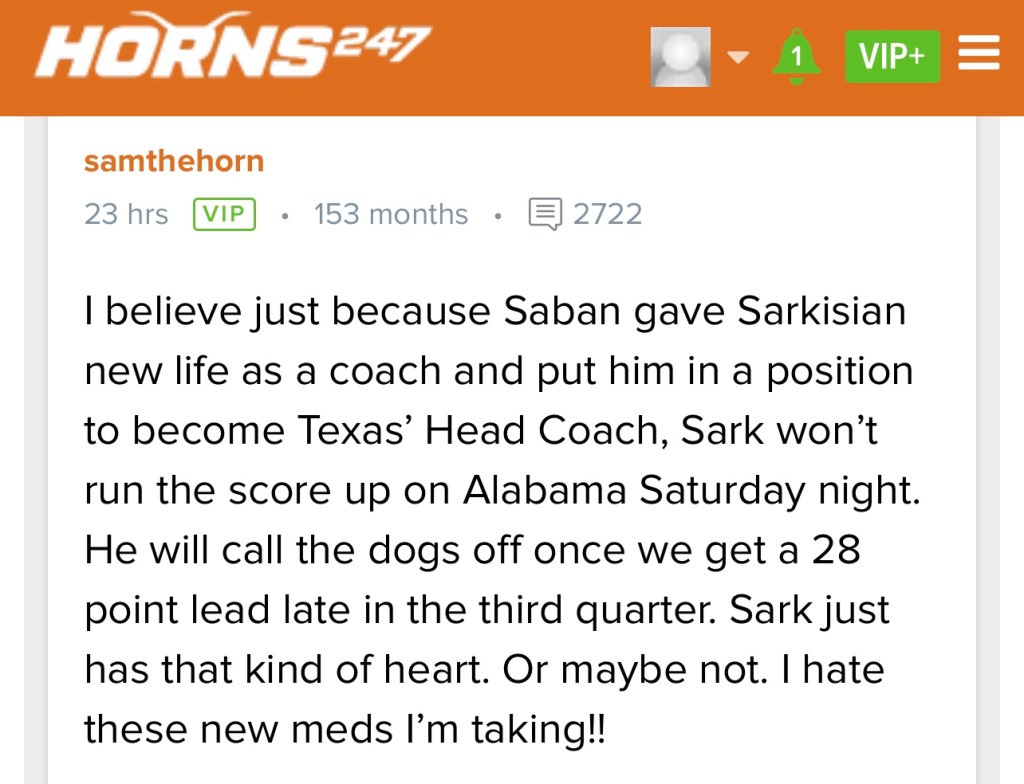
Task: Click the text 'these new meds I'm taking!!'
Action: point(345,729)
